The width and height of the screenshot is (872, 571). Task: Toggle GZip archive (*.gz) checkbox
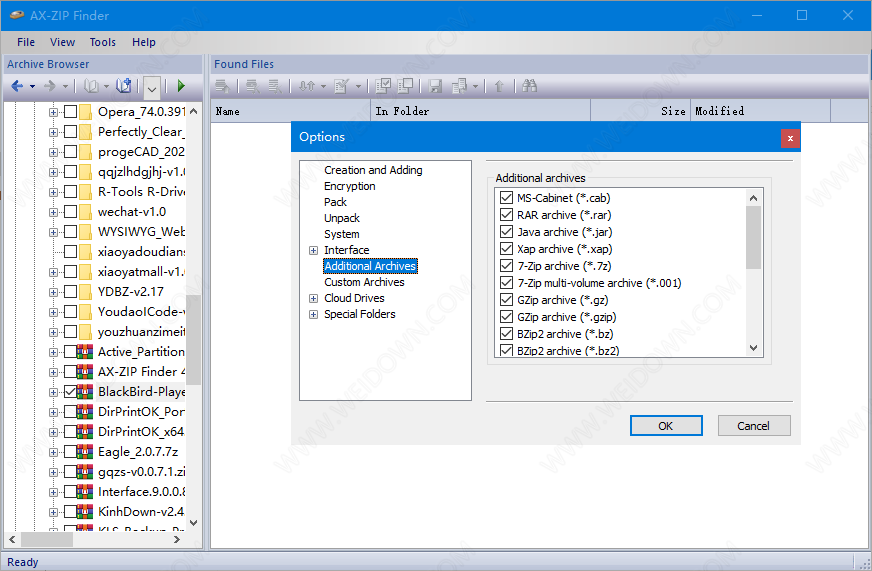pyautogui.click(x=506, y=300)
